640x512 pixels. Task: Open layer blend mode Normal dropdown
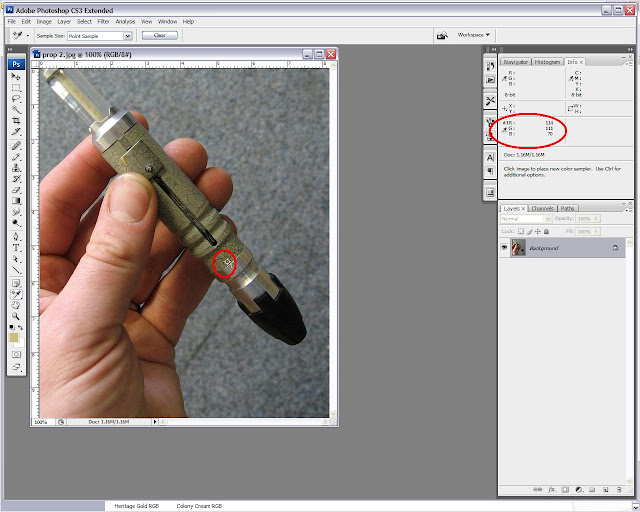tap(526, 219)
